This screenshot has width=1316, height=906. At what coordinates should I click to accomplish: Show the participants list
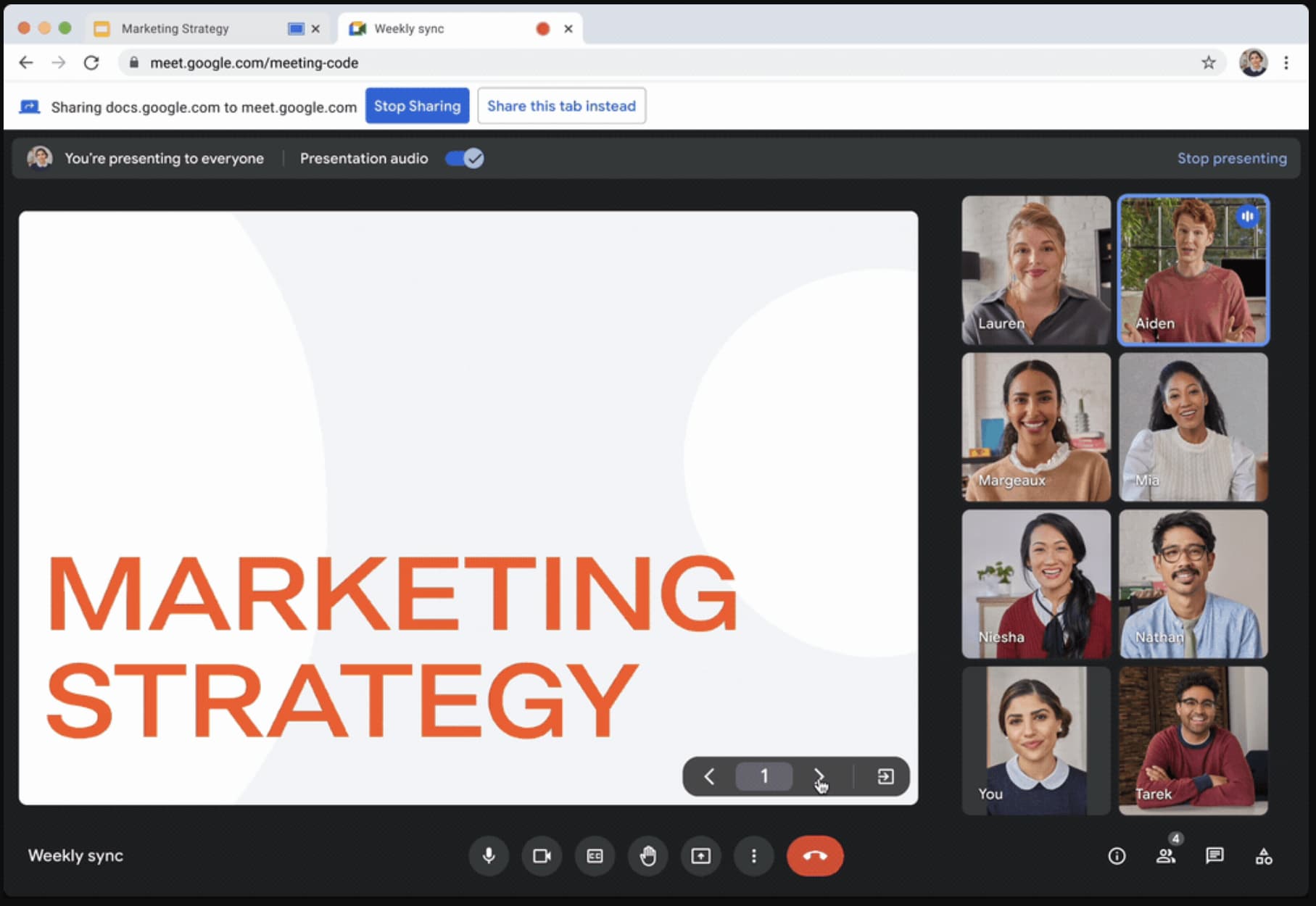(1165, 856)
